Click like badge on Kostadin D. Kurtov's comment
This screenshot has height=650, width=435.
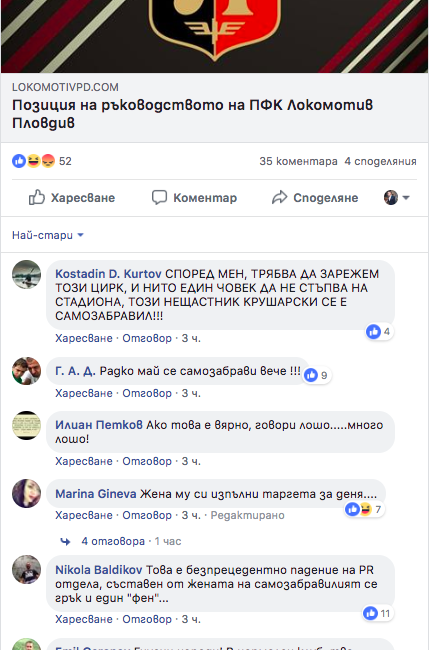click(x=379, y=331)
